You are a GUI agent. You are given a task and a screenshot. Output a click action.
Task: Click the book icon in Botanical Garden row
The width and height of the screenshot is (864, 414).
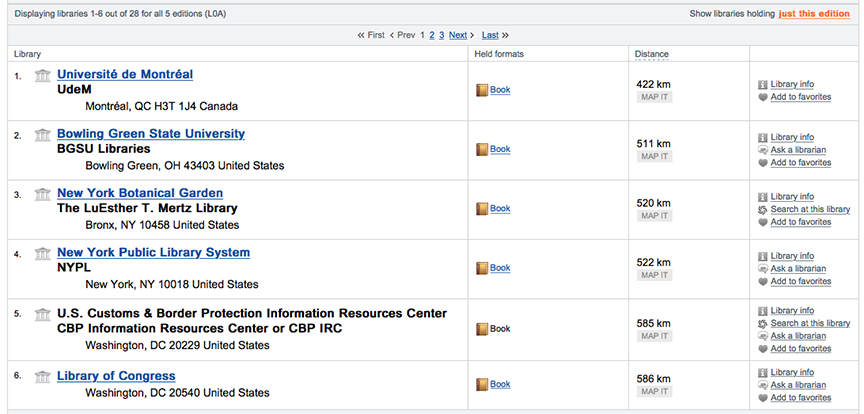coord(482,209)
